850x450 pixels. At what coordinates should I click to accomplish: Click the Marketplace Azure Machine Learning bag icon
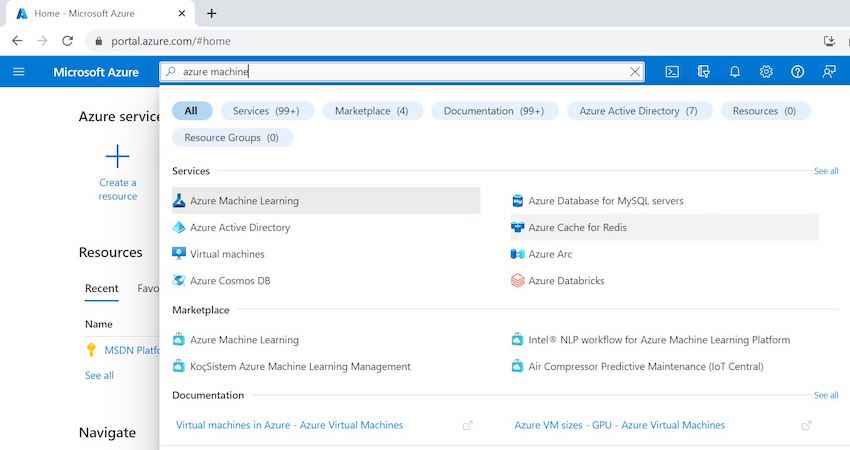(179, 339)
